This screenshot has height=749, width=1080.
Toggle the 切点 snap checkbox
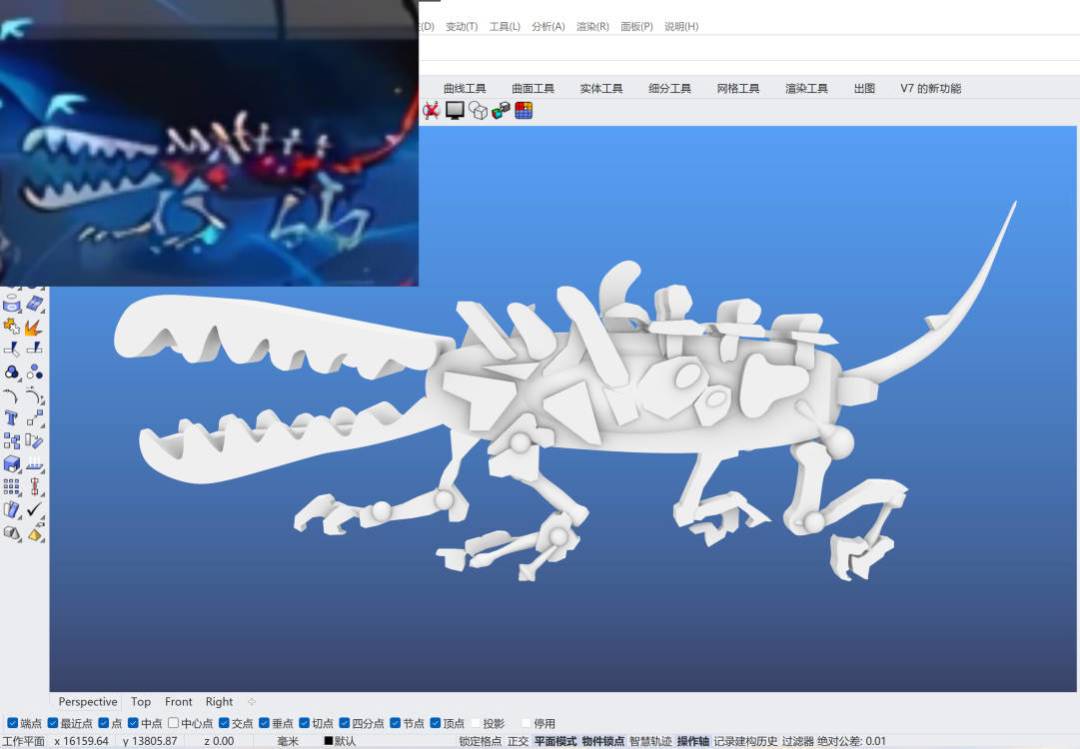point(304,723)
